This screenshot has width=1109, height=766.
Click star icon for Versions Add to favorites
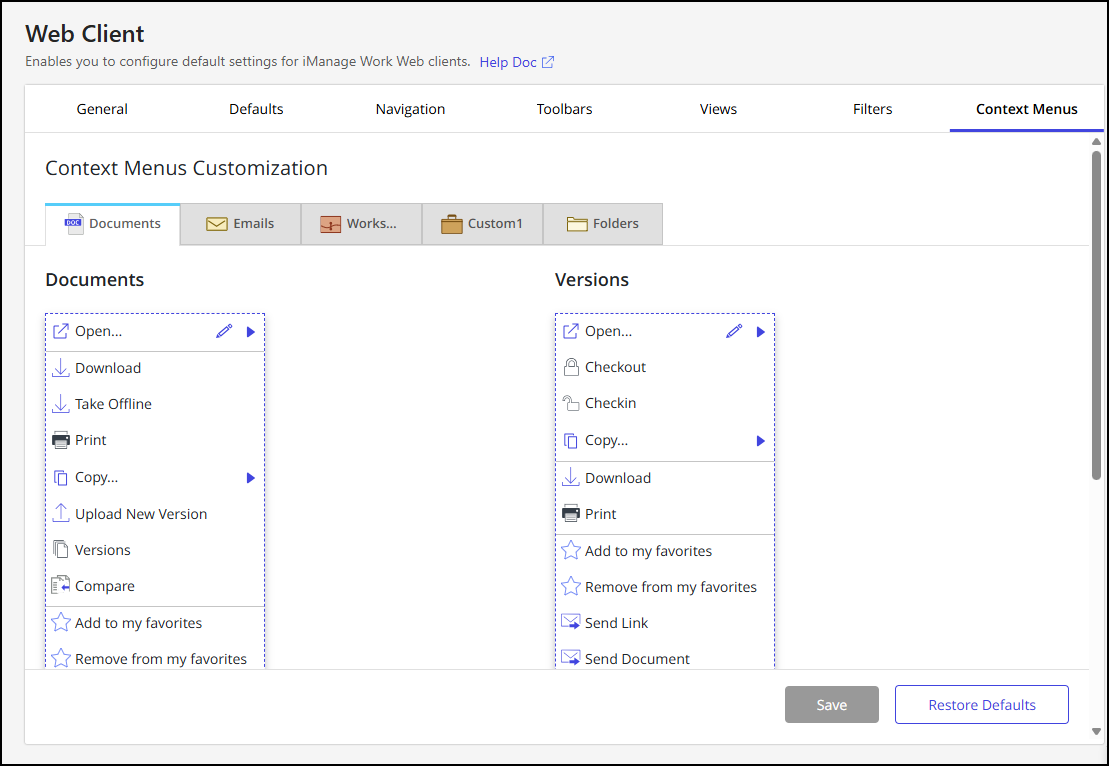tap(571, 550)
